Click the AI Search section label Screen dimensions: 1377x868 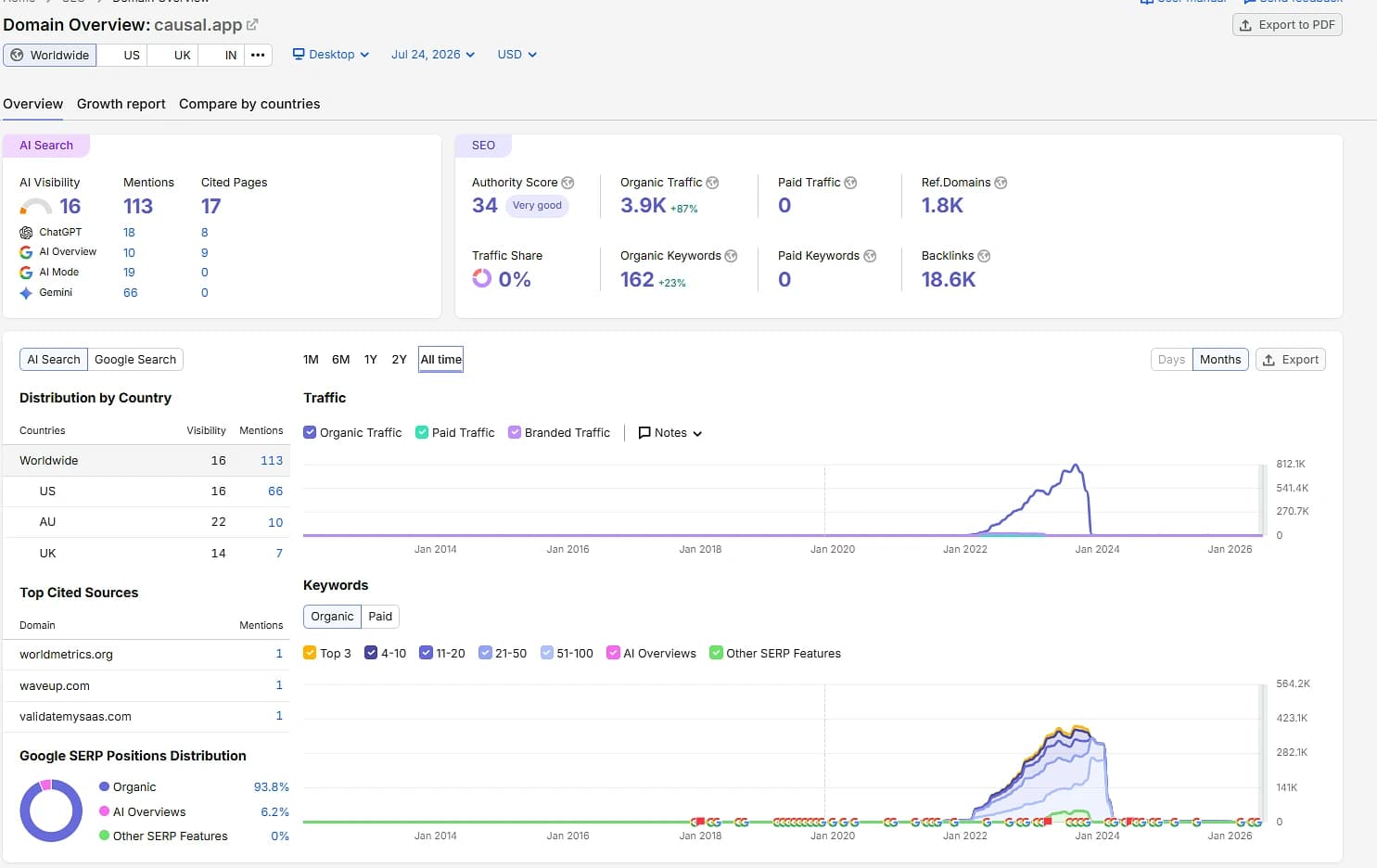[46, 146]
